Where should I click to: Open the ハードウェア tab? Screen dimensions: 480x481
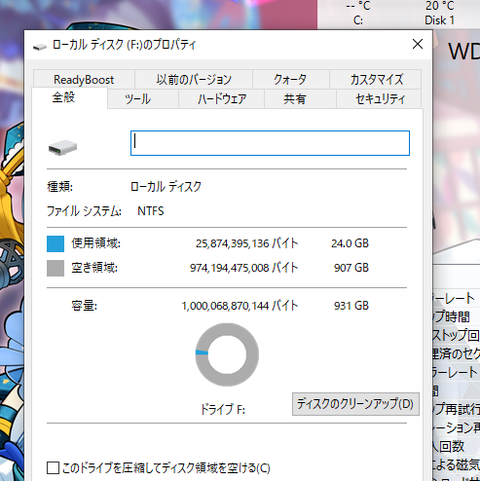[222, 99]
